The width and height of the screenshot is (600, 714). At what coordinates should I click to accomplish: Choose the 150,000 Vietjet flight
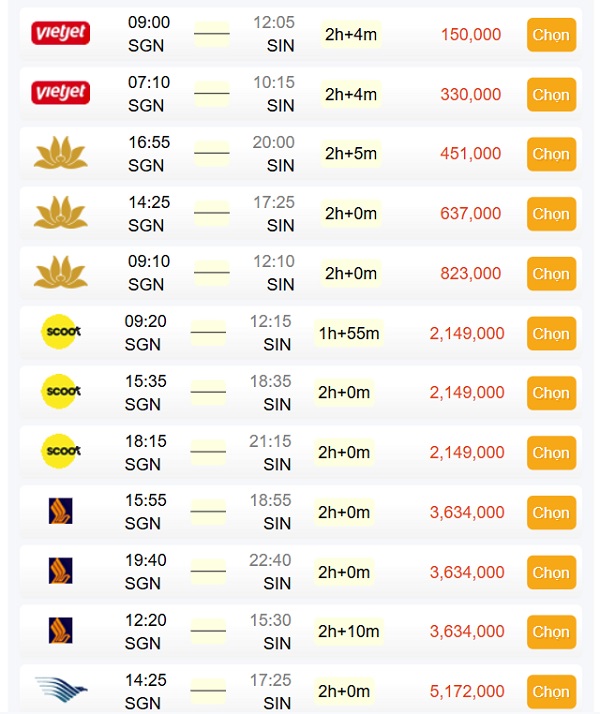551,35
